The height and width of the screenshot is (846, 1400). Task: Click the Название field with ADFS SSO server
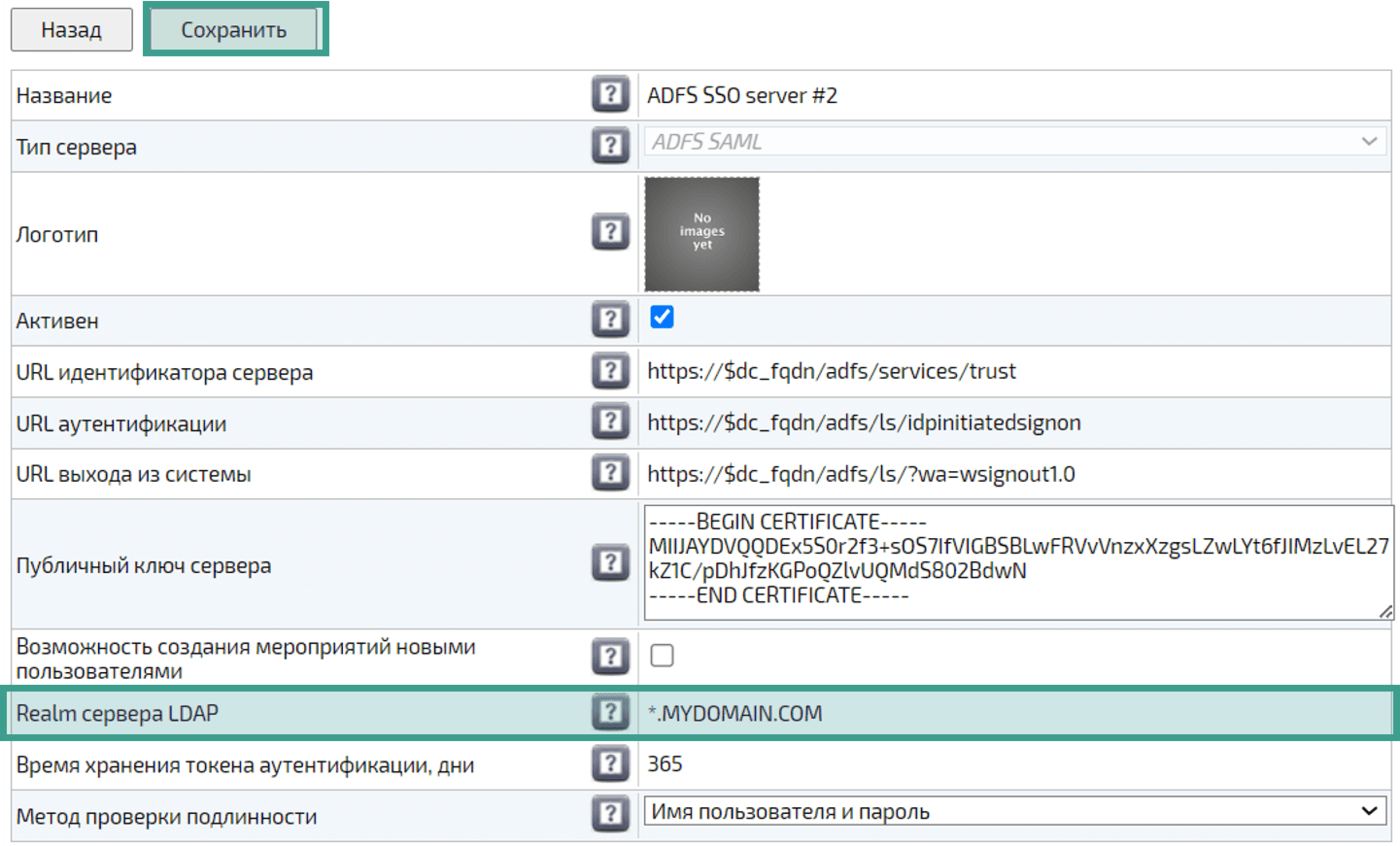1014,96
